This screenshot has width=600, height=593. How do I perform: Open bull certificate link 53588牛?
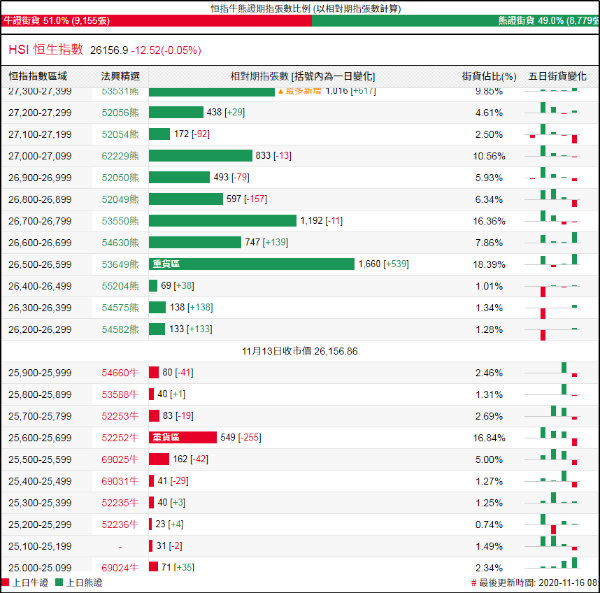[120, 394]
